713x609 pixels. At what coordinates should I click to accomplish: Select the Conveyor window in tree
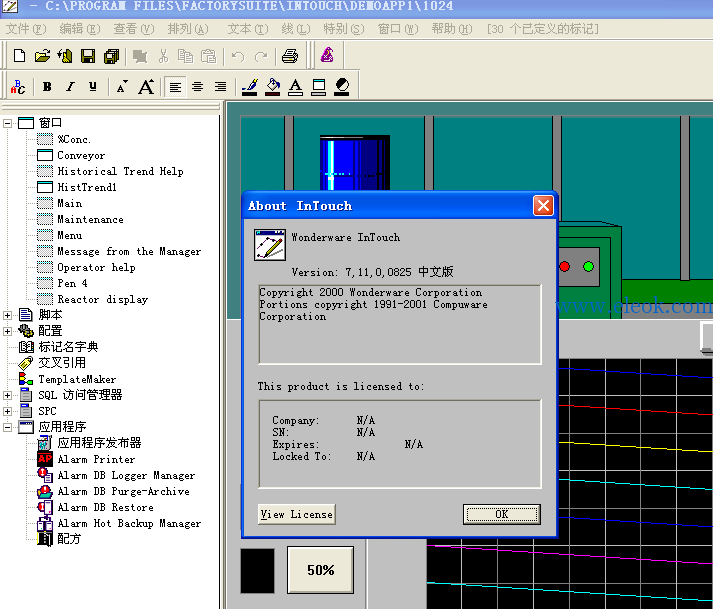81,156
